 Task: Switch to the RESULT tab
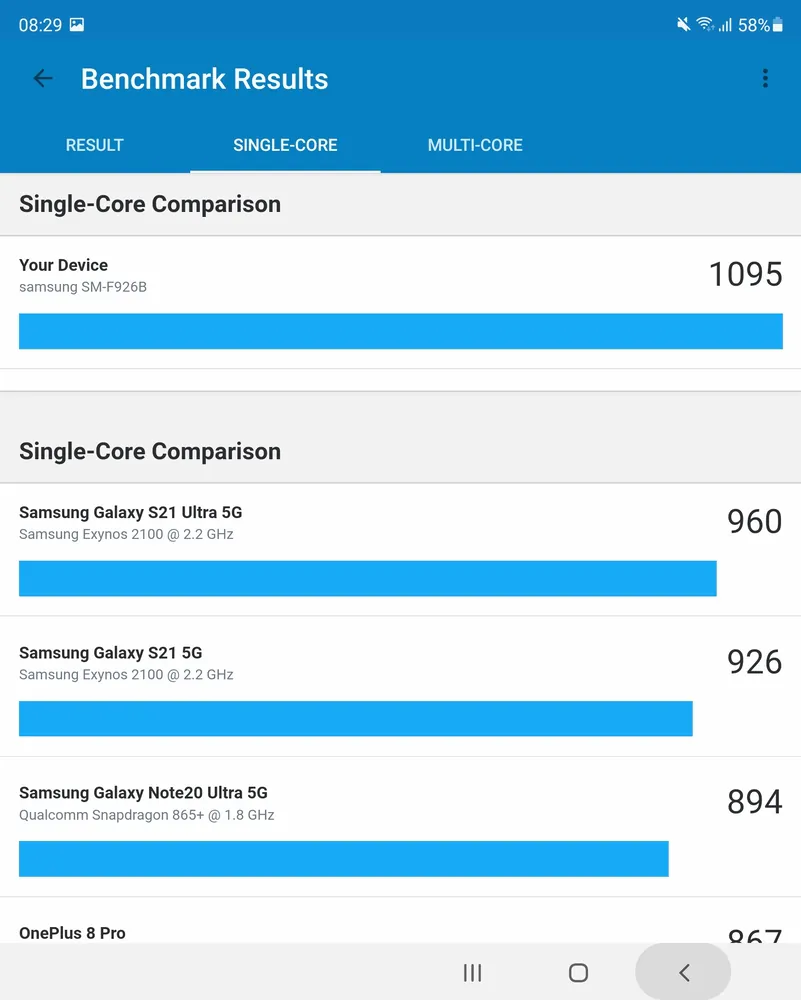pos(94,145)
